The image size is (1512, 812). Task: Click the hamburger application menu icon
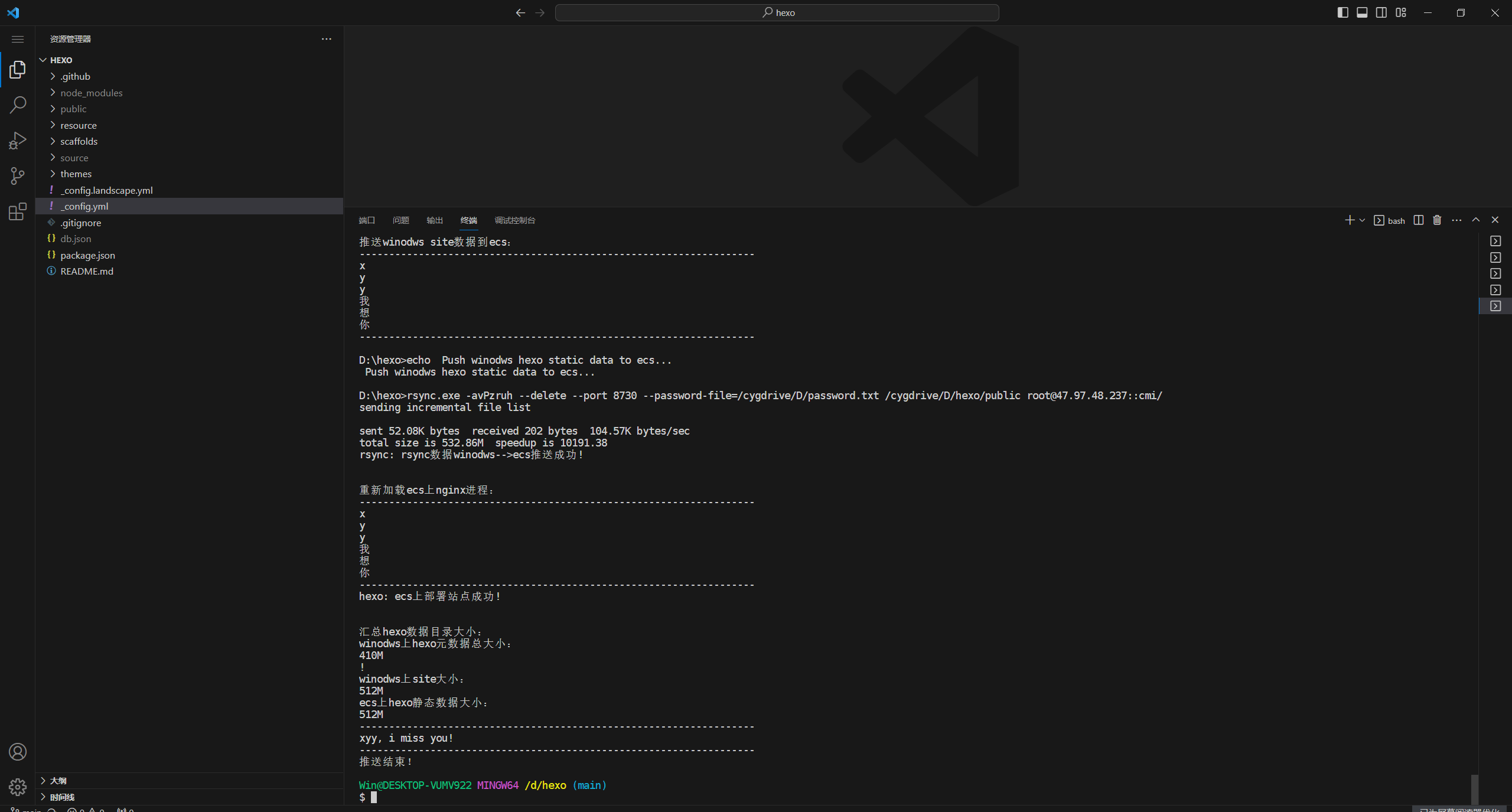tap(18, 39)
